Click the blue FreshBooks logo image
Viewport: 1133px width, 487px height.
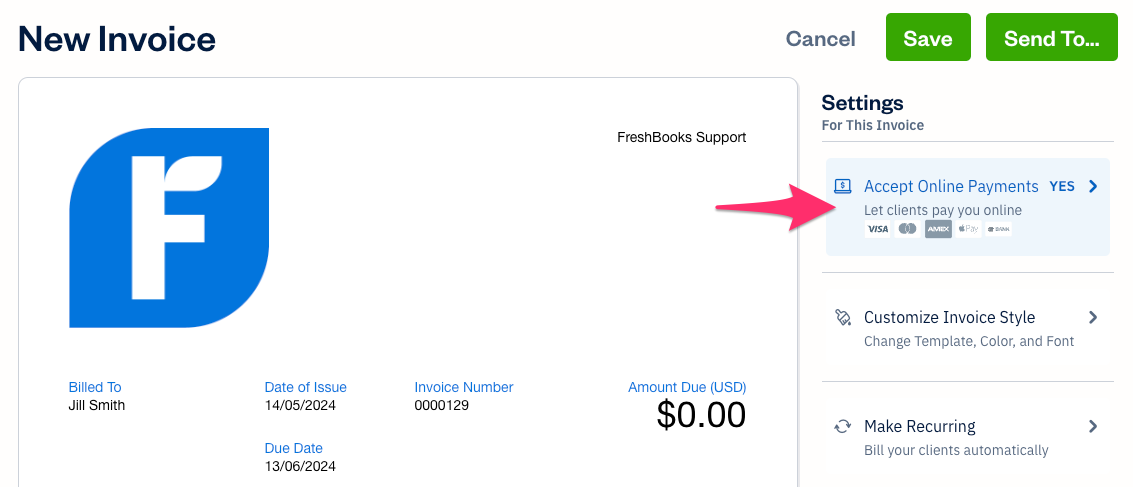click(x=169, y=228)
